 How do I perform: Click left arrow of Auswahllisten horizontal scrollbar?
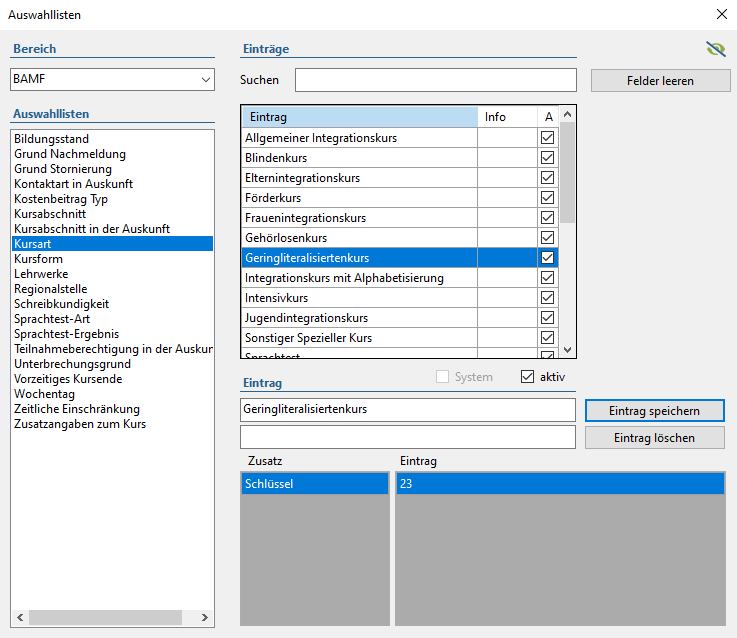tap(20, 617)
